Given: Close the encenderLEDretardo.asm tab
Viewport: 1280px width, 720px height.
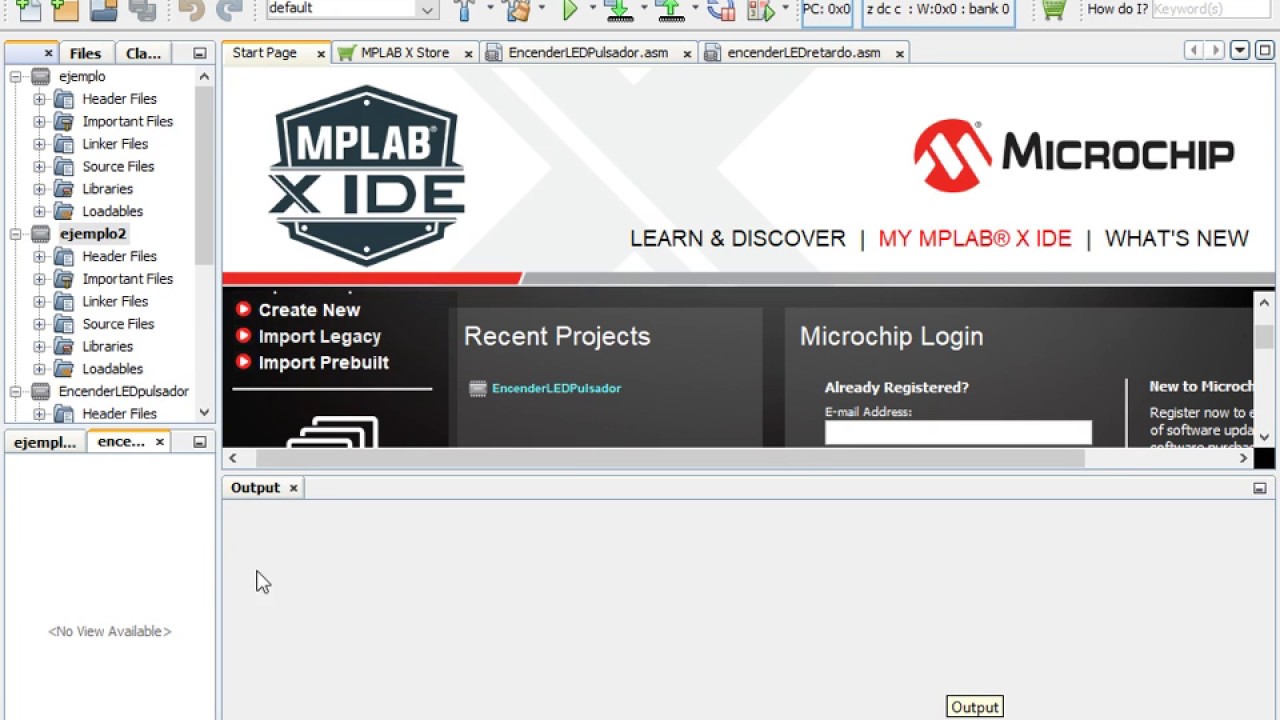Looking at the screenshot, I should pyautogui.click(x=899, y=54).
